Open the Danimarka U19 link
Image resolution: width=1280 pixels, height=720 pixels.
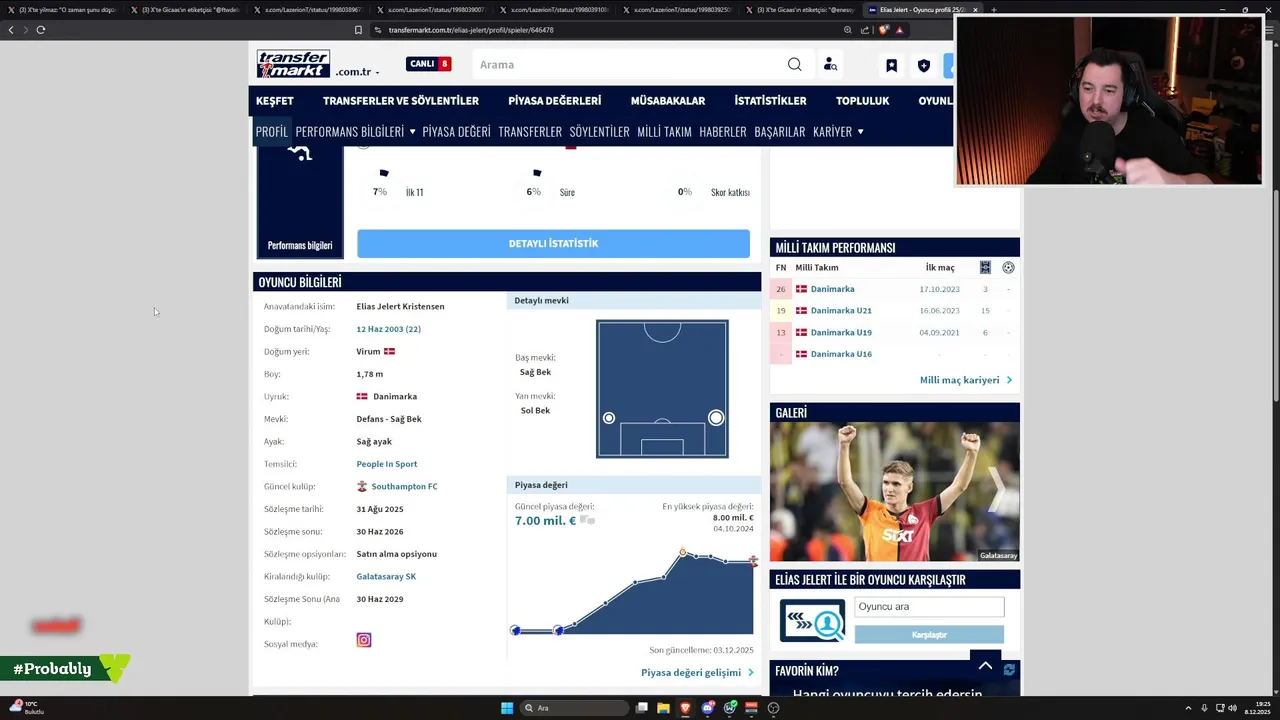[x=841, y=332]
